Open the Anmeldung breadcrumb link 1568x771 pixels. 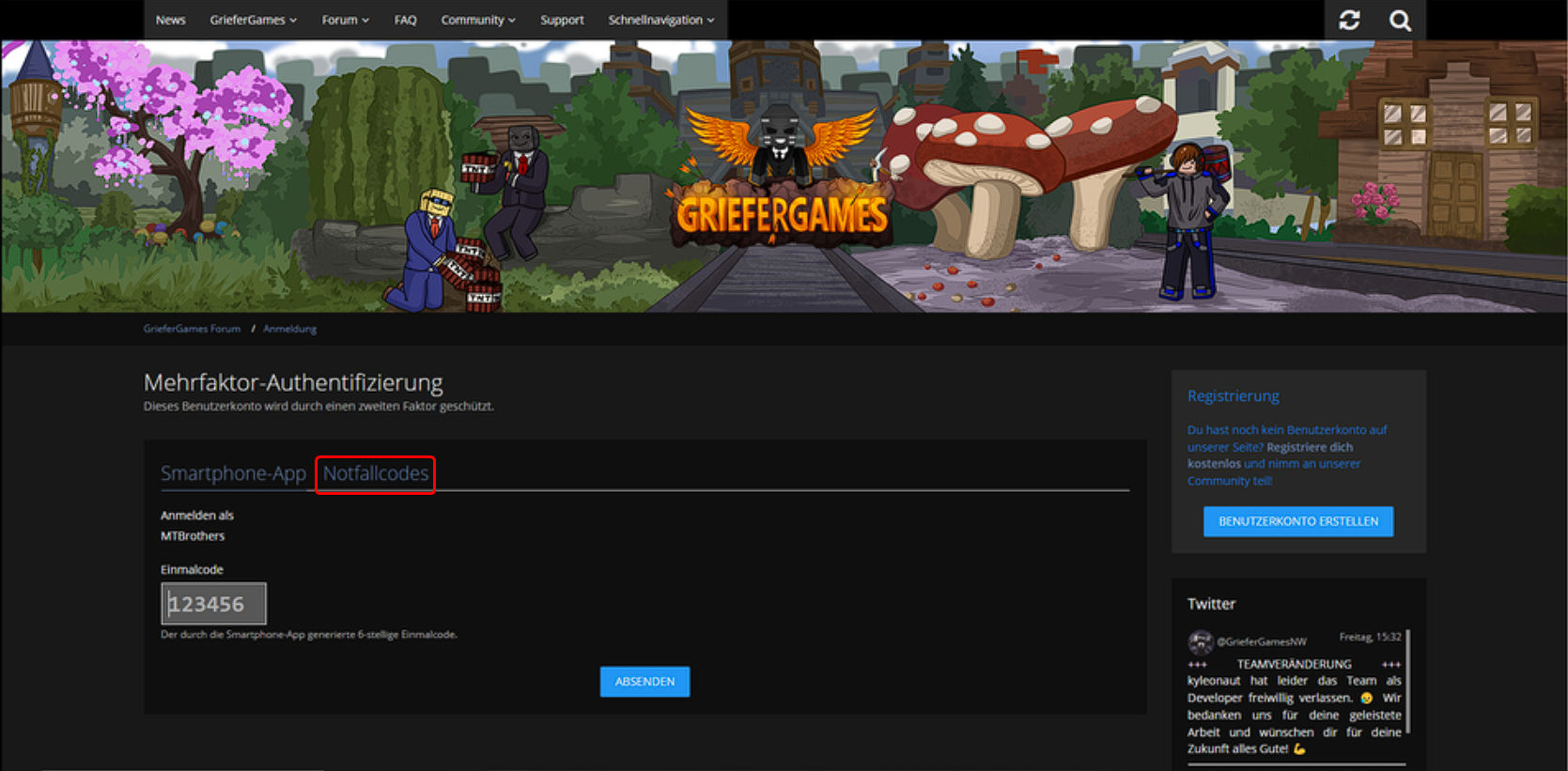point(289,329)
